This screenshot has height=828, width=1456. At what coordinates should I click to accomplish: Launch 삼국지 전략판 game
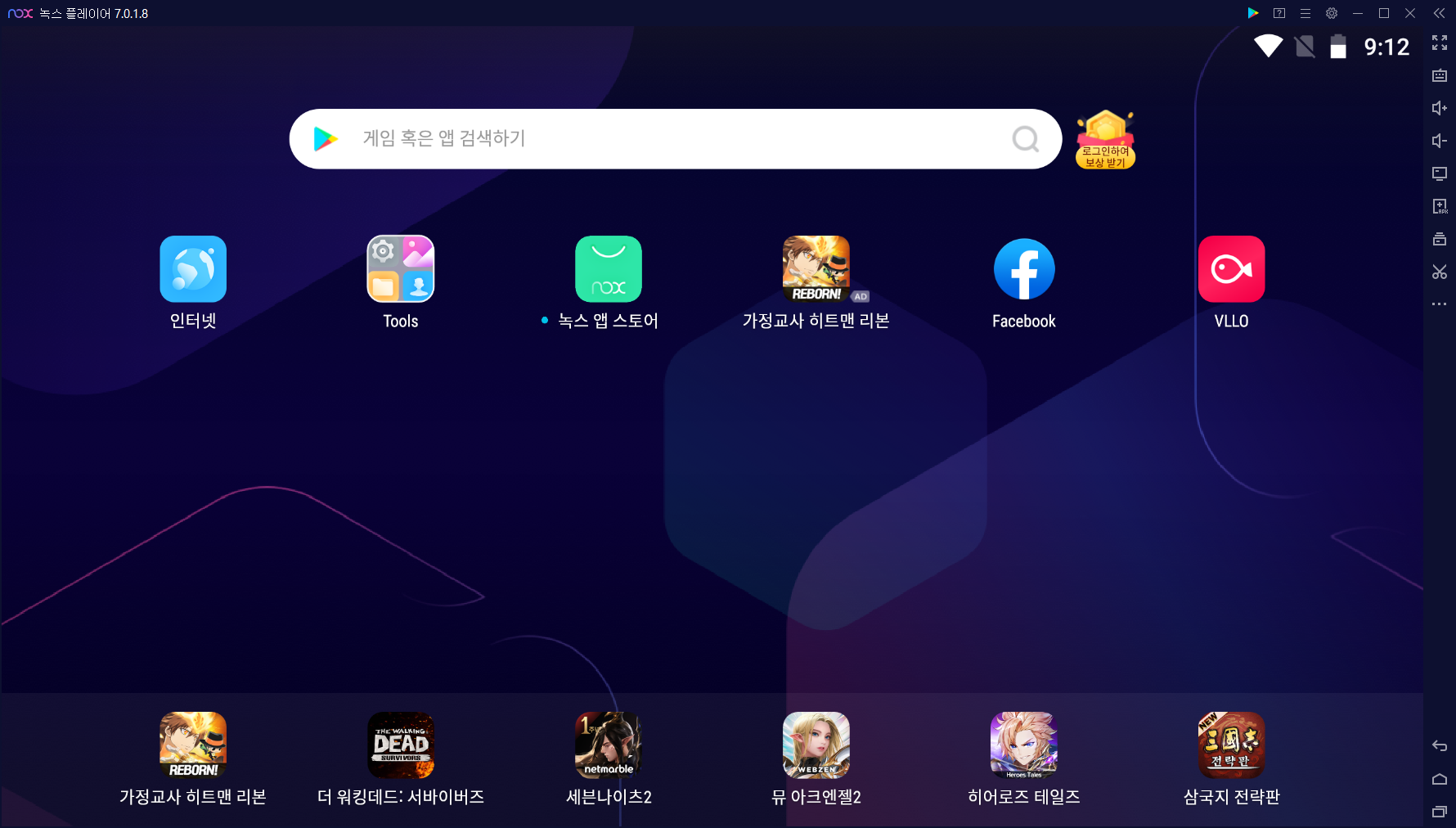tap(1232, 745)
